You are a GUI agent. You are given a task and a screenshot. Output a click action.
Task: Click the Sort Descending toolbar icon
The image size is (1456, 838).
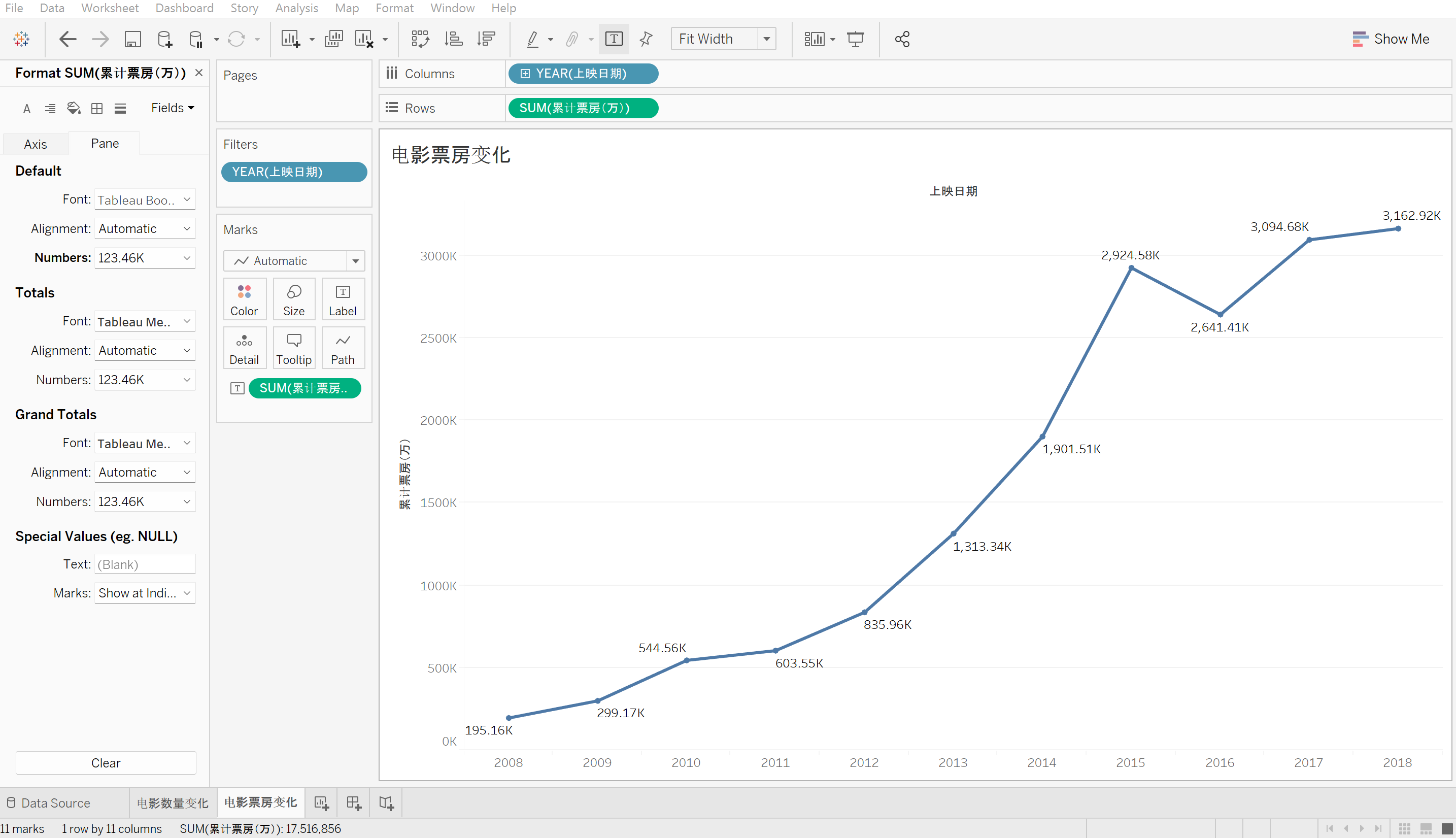(486, 39)
